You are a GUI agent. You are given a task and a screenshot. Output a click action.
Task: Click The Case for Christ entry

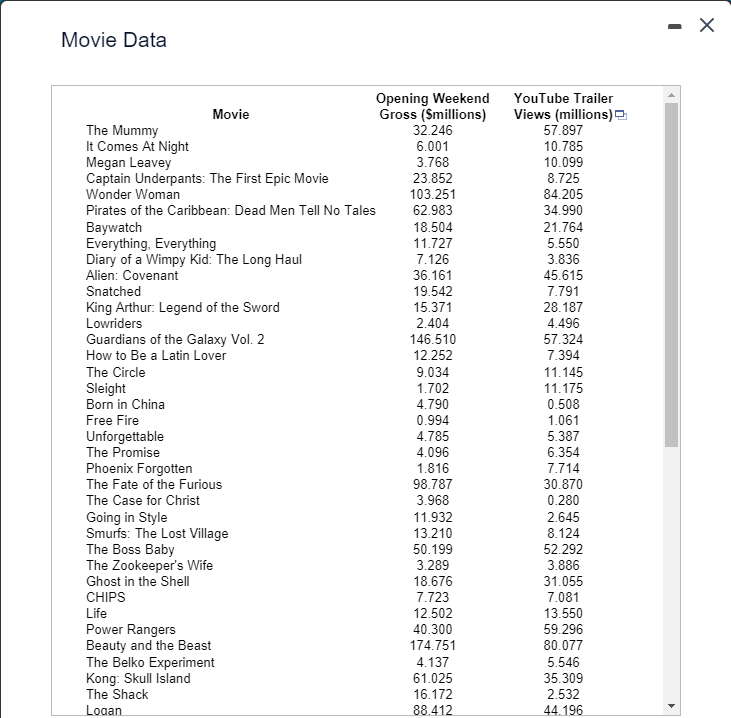tap(143, 500)
